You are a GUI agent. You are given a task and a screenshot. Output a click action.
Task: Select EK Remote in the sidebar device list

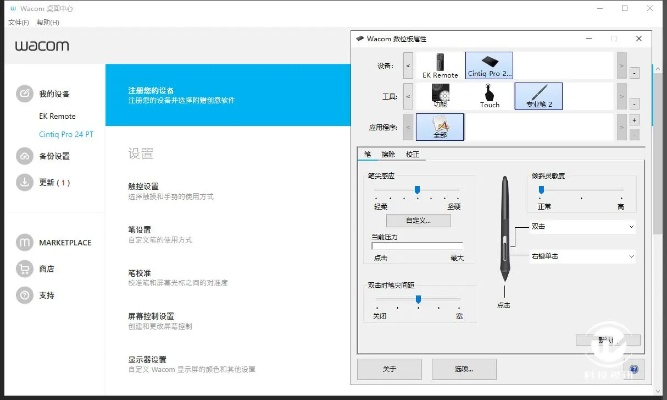(x=57, y=116)
